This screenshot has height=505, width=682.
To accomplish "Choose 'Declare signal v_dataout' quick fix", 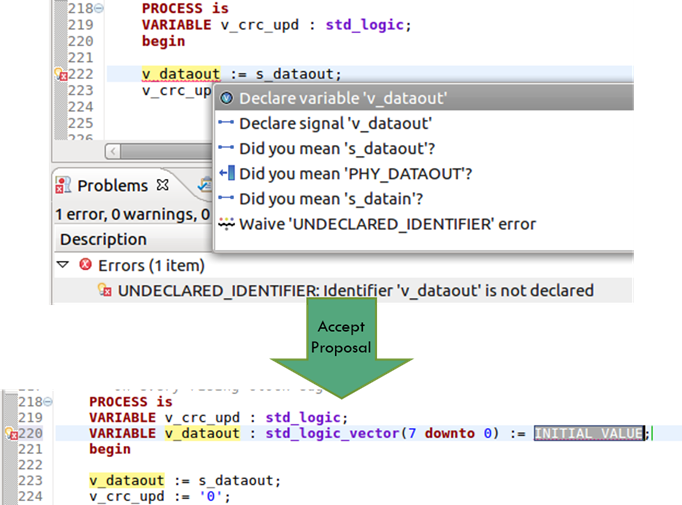I will click(x=424, y=123).
